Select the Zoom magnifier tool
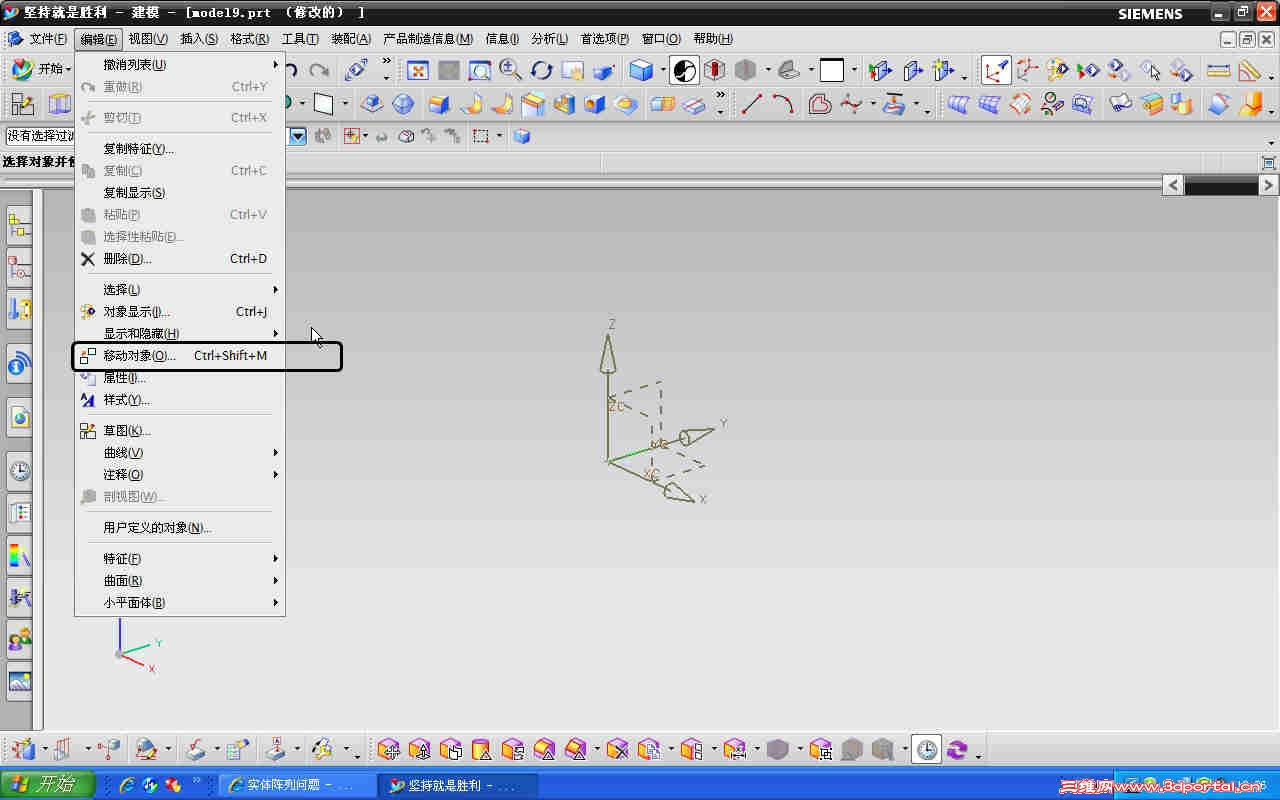Image resolution: width=1280 pixels, height=800 pixels. pos(510,70)
